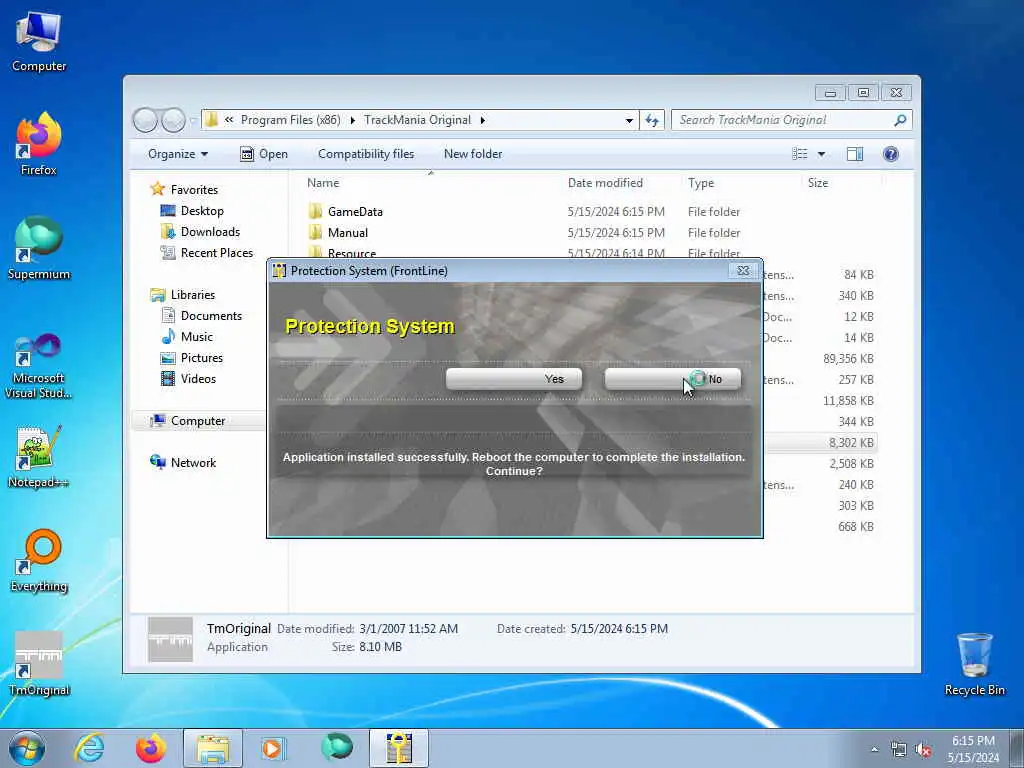The image size is (1024, 768).
Task: Expand arrow after Program Files (x86)
Action: (353, 120)
